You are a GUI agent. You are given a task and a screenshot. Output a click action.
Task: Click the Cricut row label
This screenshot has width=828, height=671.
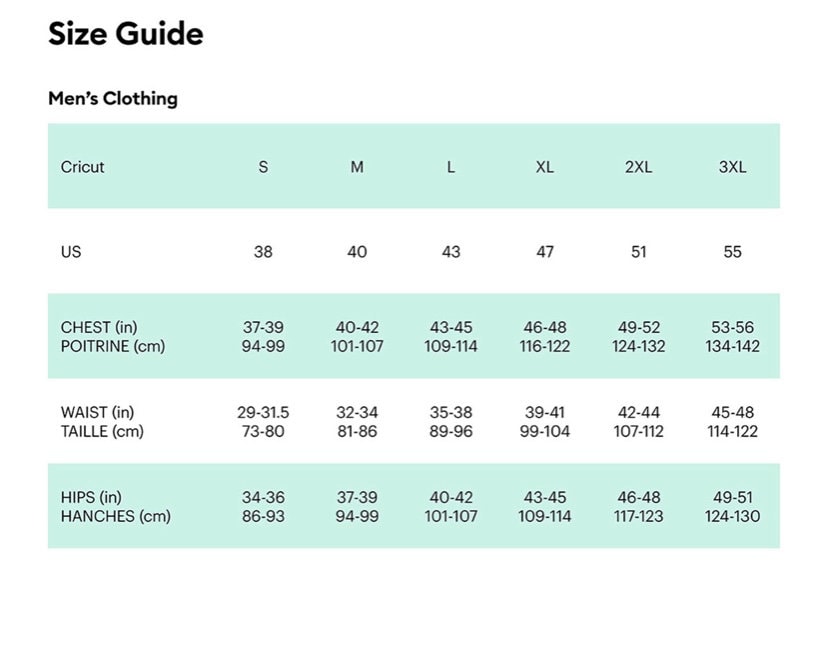[82, 167]
